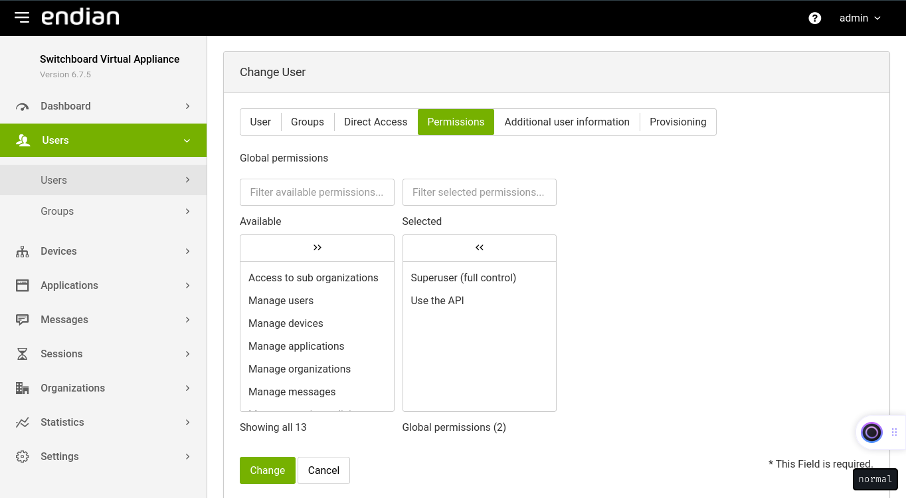
Task: Click the green Change button
Action: [x=267, y=470]
